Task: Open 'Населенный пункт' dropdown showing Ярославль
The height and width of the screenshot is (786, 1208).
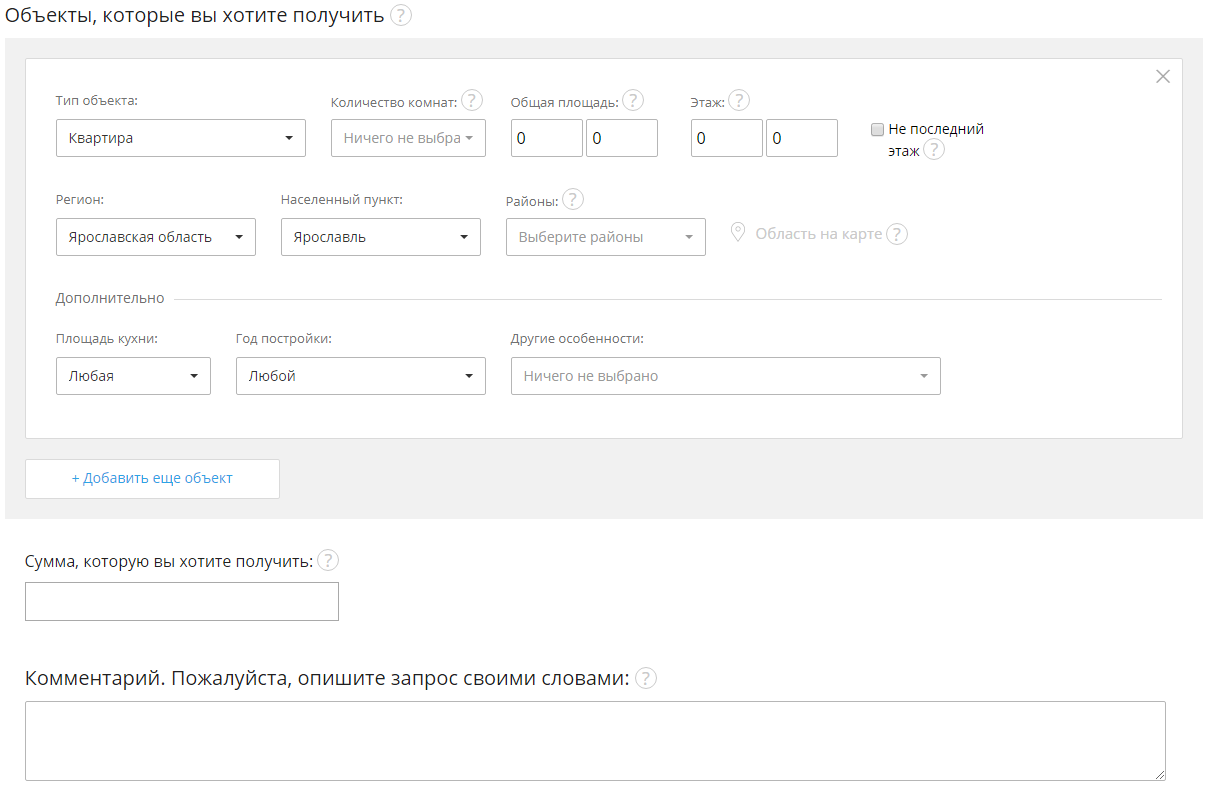Action: (381, 237)
